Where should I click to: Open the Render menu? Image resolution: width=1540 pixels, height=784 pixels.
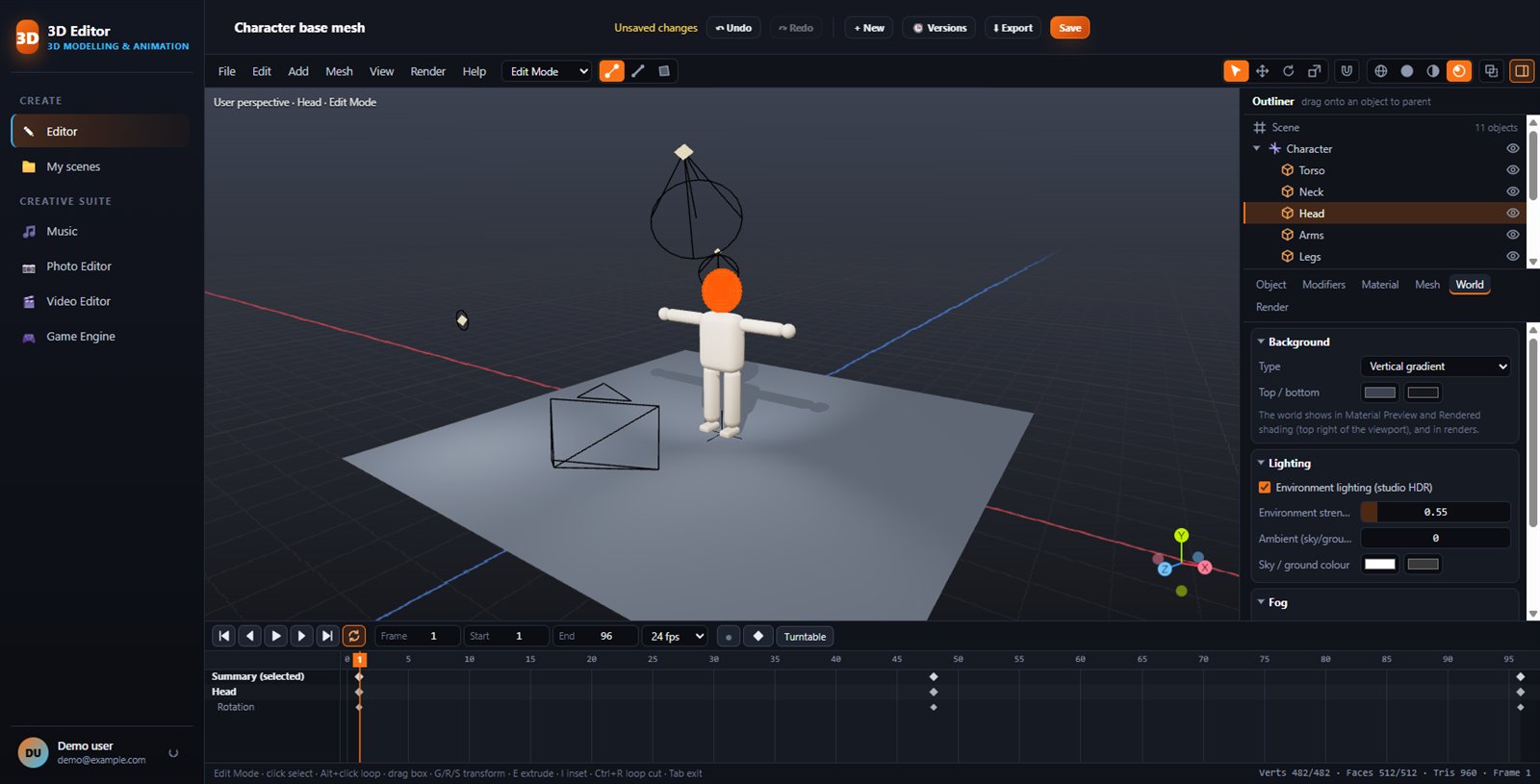pyautogui.click(x=427, y=71)
